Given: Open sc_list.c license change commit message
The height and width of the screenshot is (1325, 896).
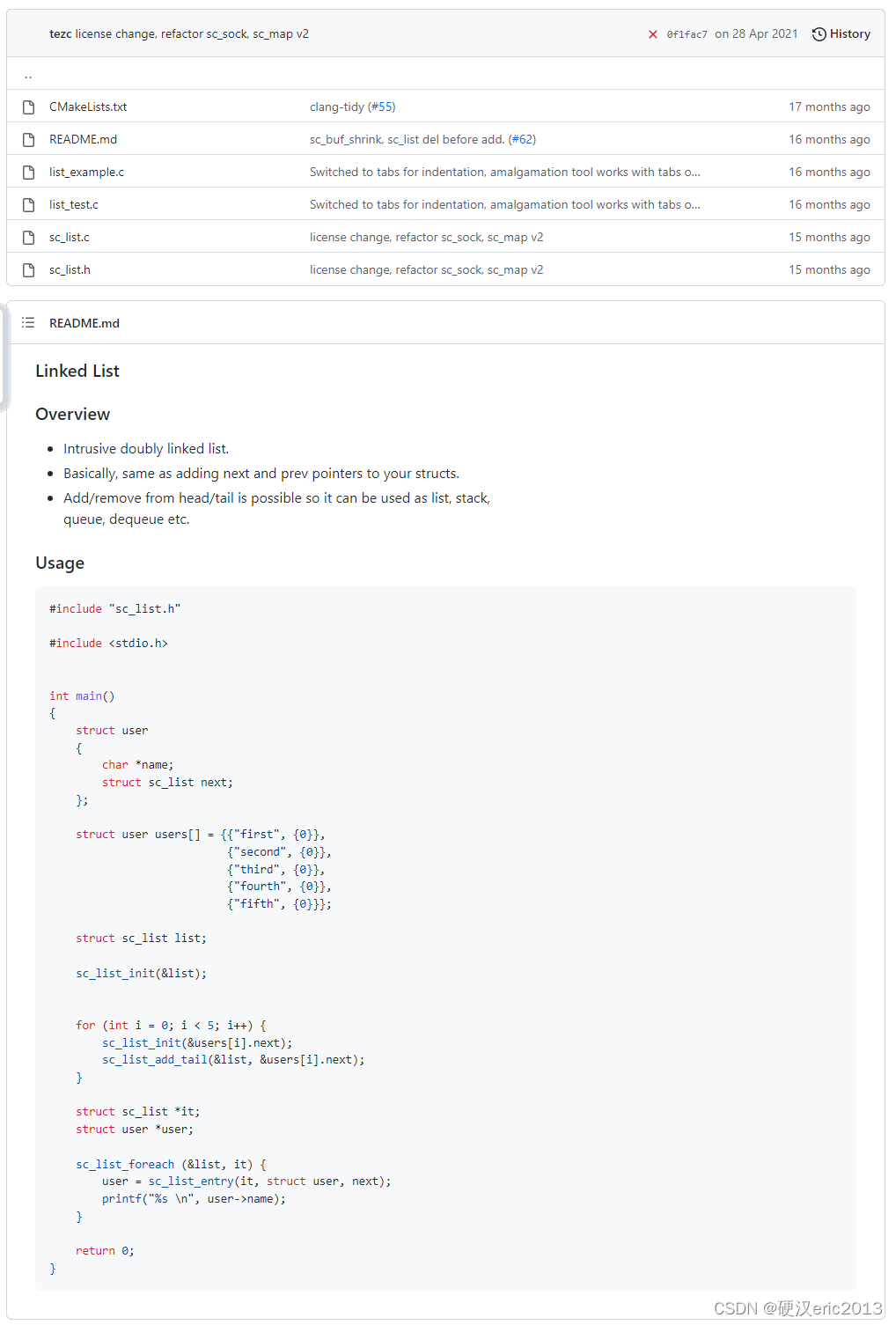Looking at the screenshot, I should click(x=426, y=237).
